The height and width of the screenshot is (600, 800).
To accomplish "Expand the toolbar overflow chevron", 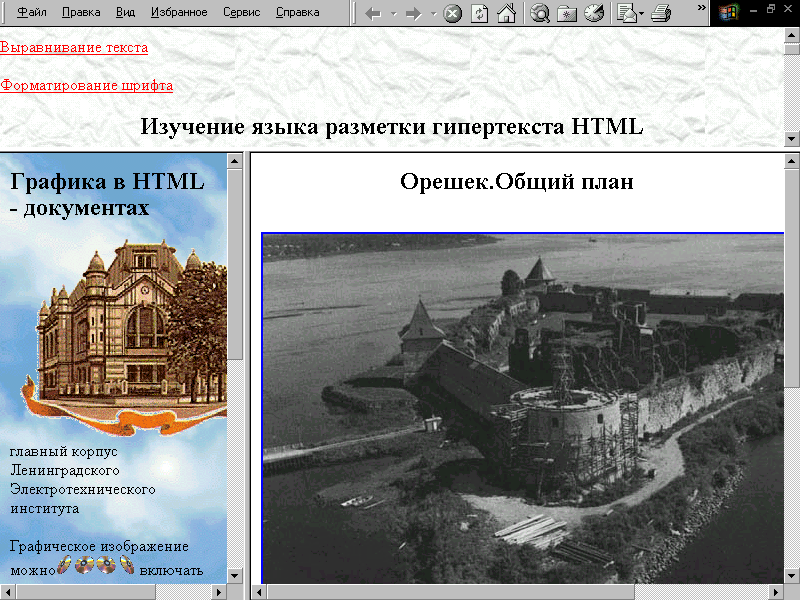I will [x=702, y=8].
